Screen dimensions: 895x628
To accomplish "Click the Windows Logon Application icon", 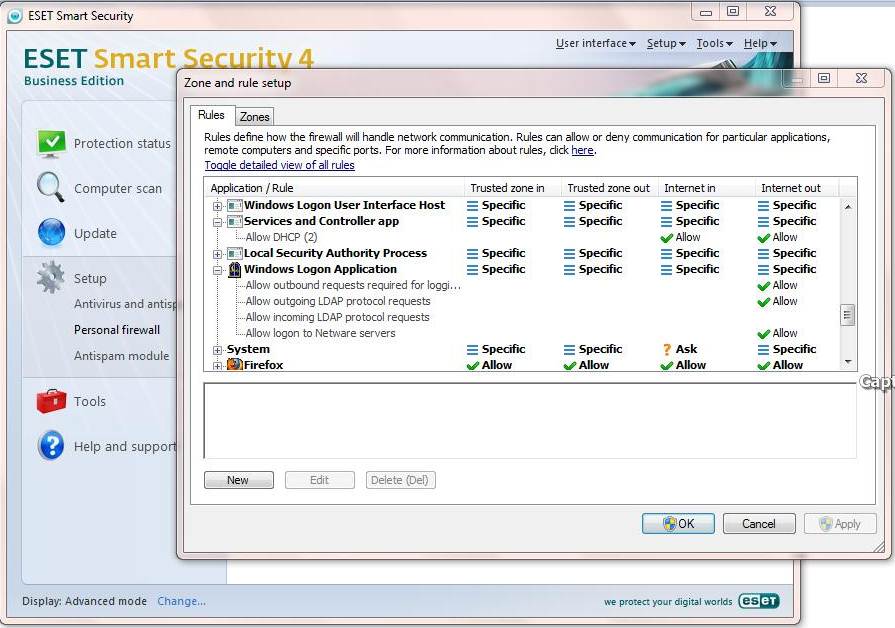I will [235, 269].
